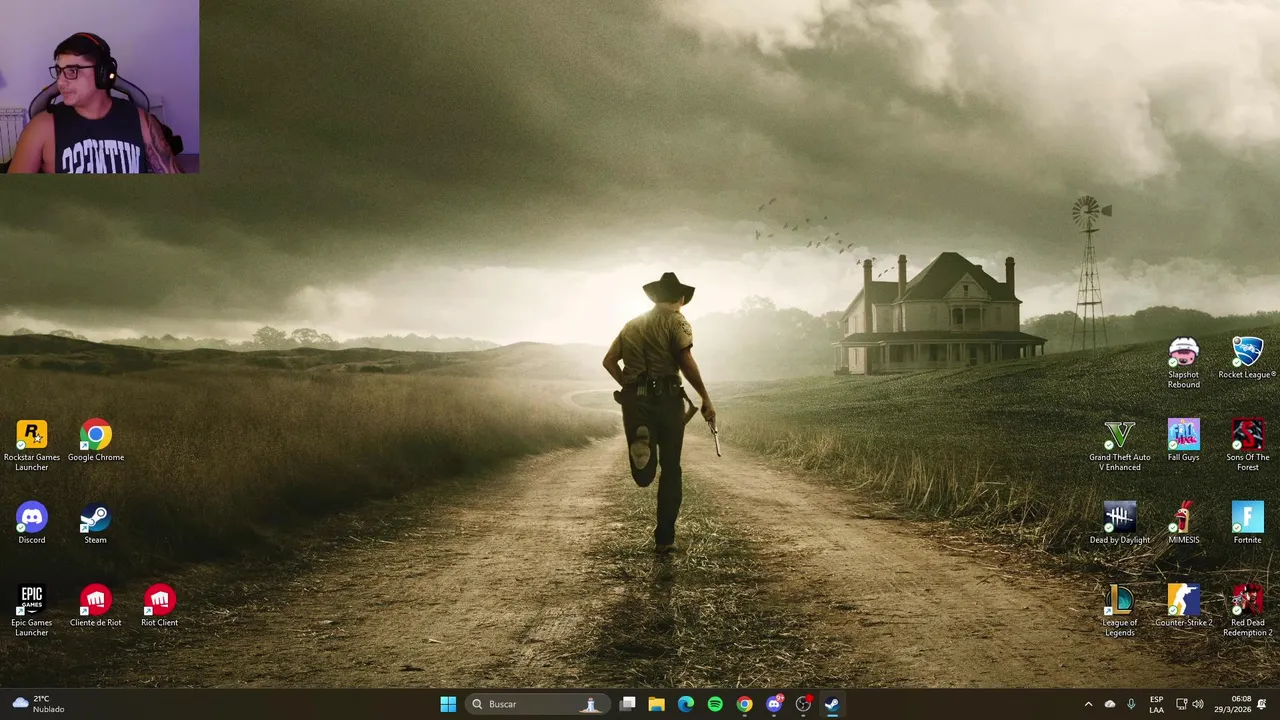Select the Dead by Daylight desktop icon
1280x720 pixels.
(1120, 523)
